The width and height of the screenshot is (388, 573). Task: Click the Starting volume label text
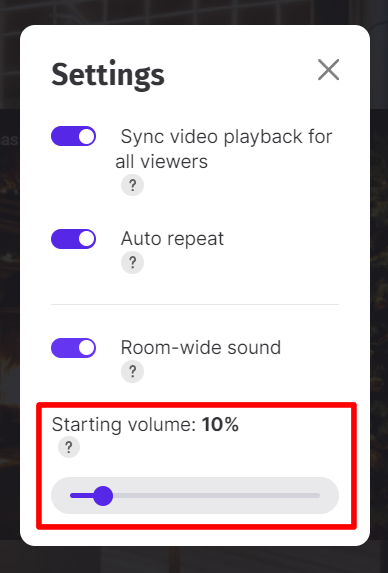(x=124, y=425)
